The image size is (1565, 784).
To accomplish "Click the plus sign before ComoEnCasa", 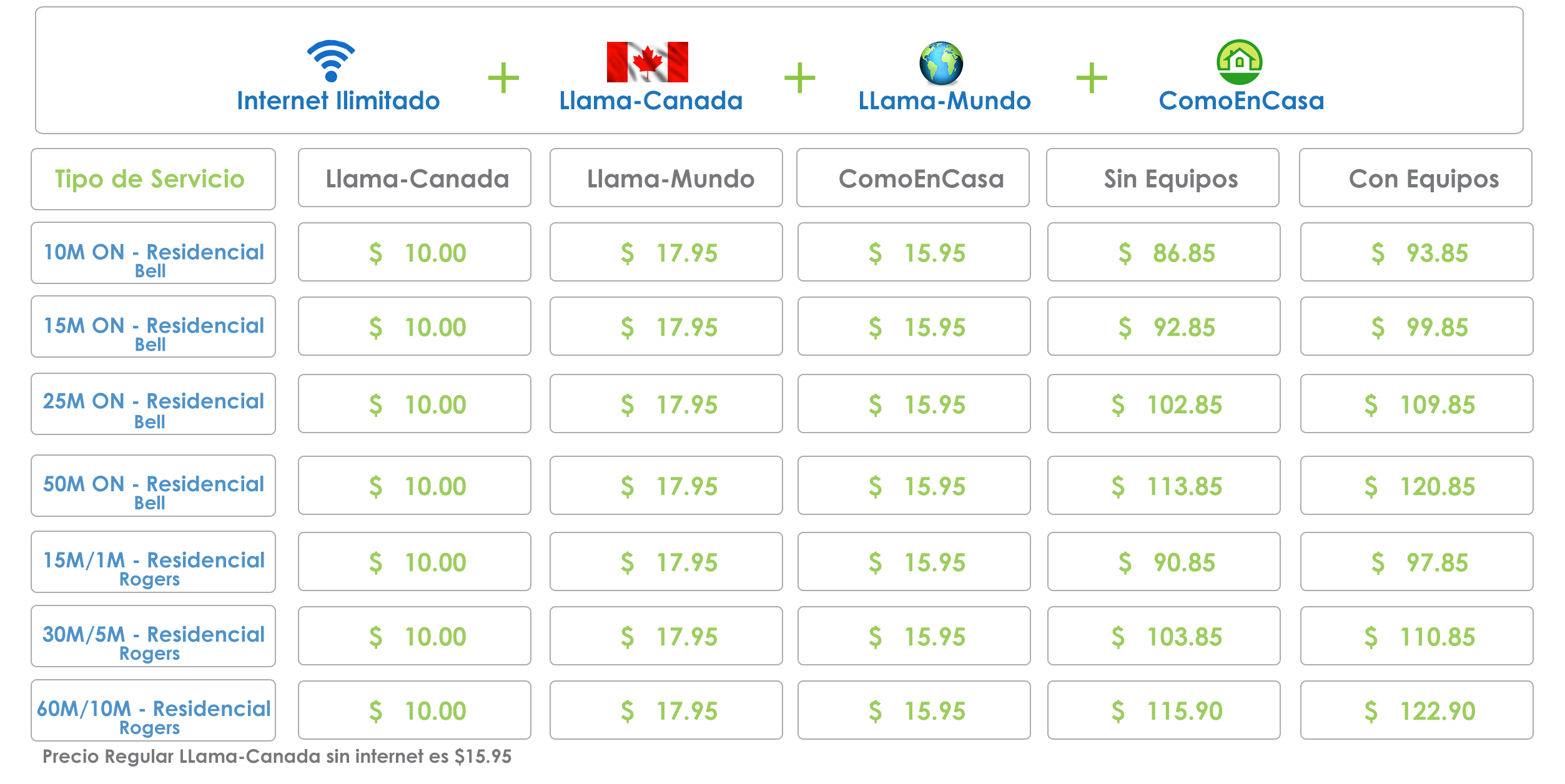I will [x=1092, y=78].
